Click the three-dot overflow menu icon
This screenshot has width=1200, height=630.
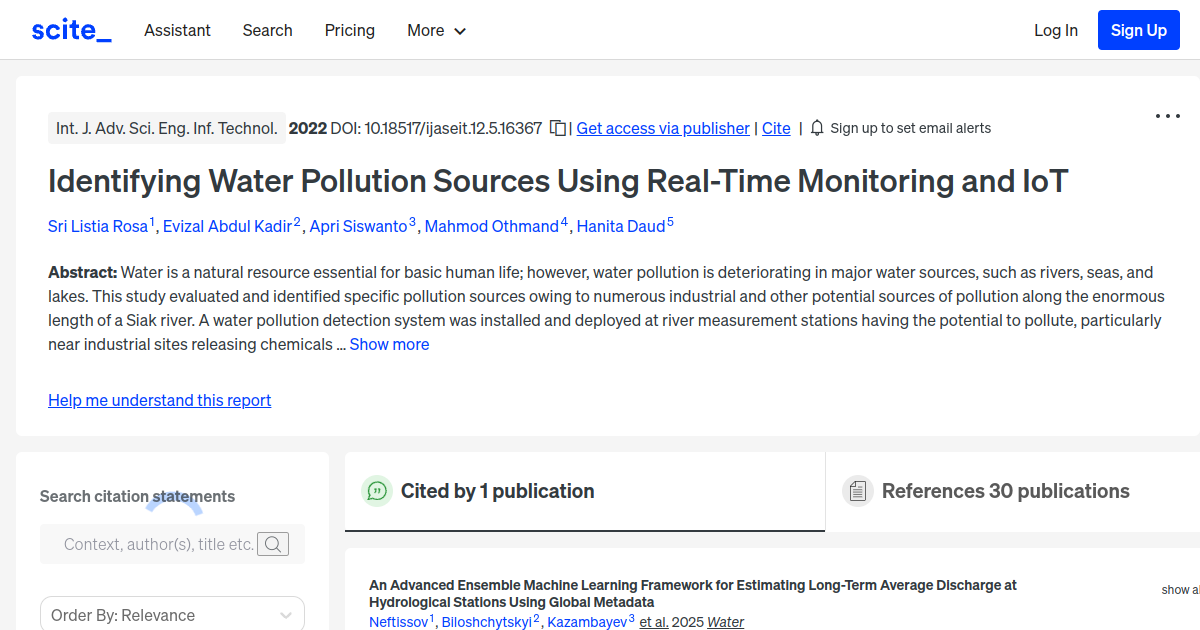point(1167,116)
